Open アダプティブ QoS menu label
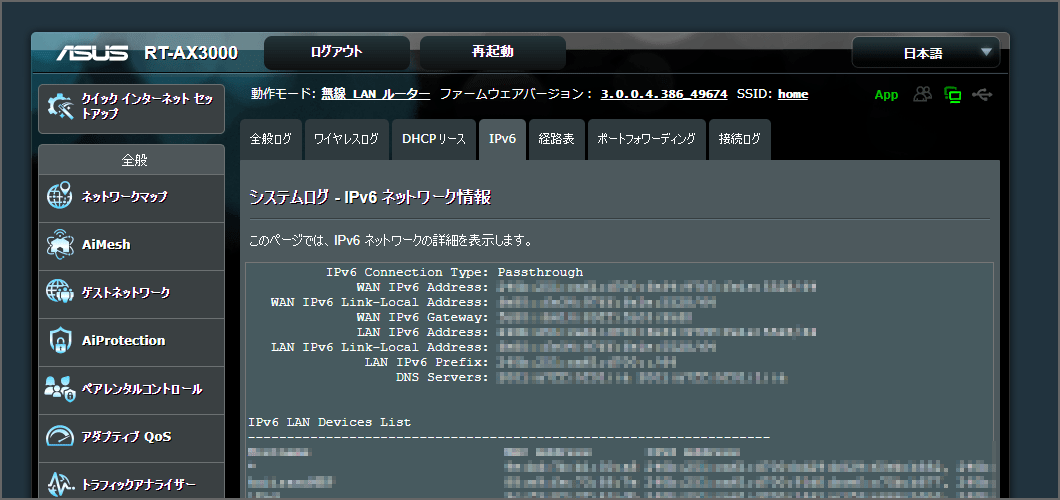The width and height of the screenshot is (1060, 500). click(x=126, y=437)
